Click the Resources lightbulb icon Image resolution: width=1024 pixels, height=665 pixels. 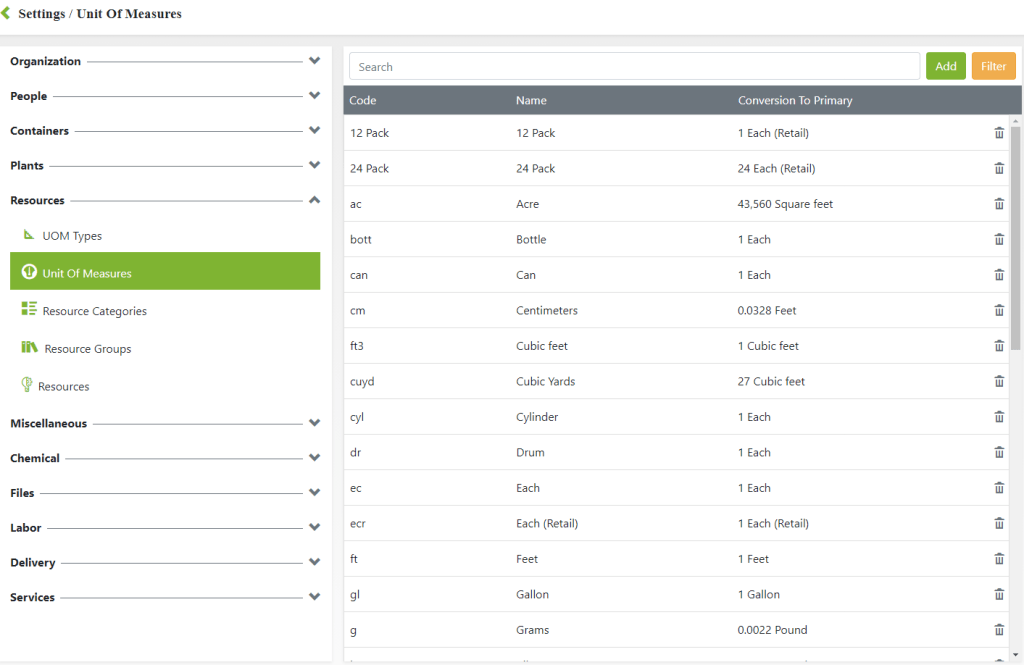pos(27,385)
